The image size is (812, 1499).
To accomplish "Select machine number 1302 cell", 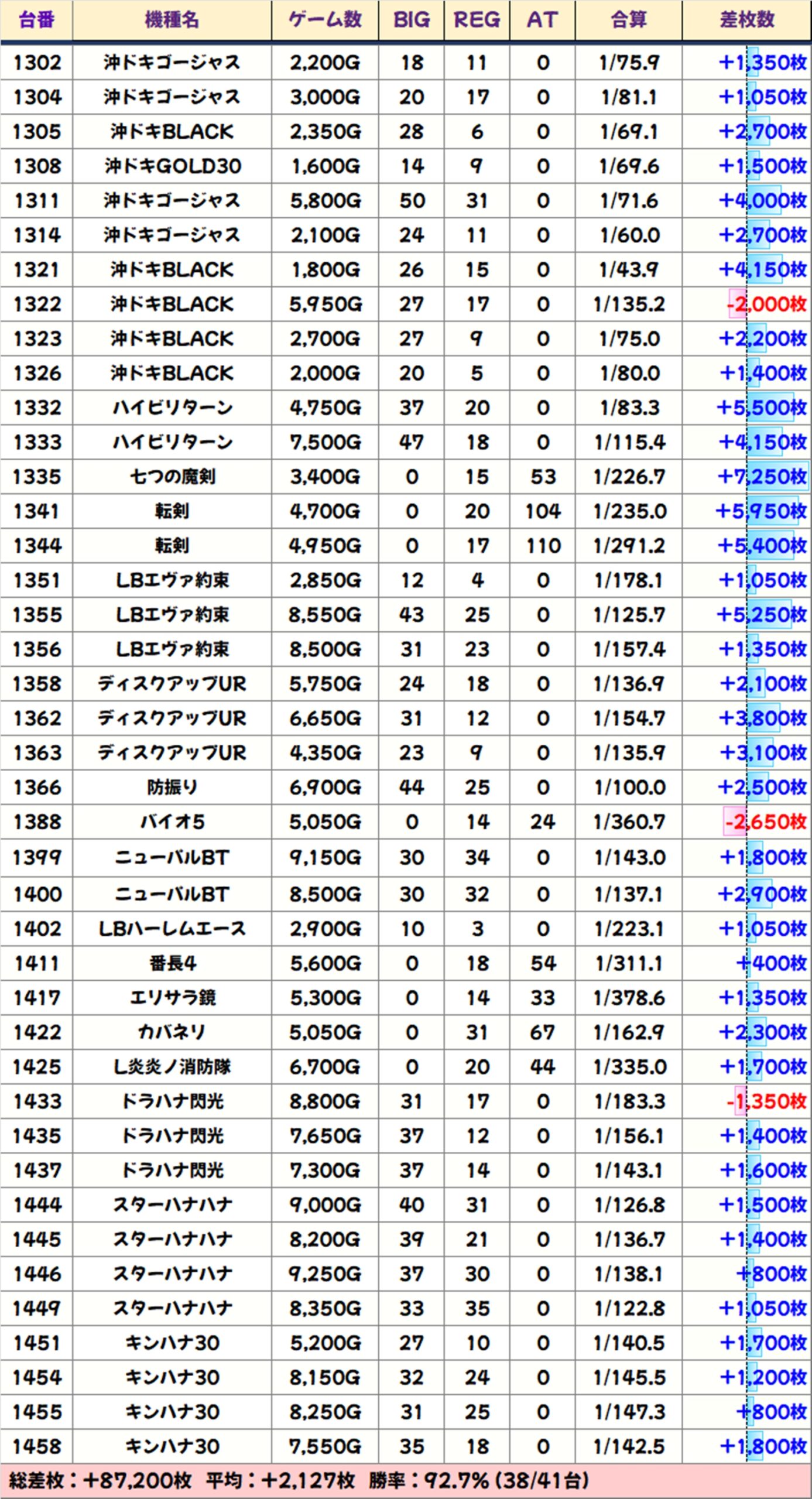I will point(37,63).
